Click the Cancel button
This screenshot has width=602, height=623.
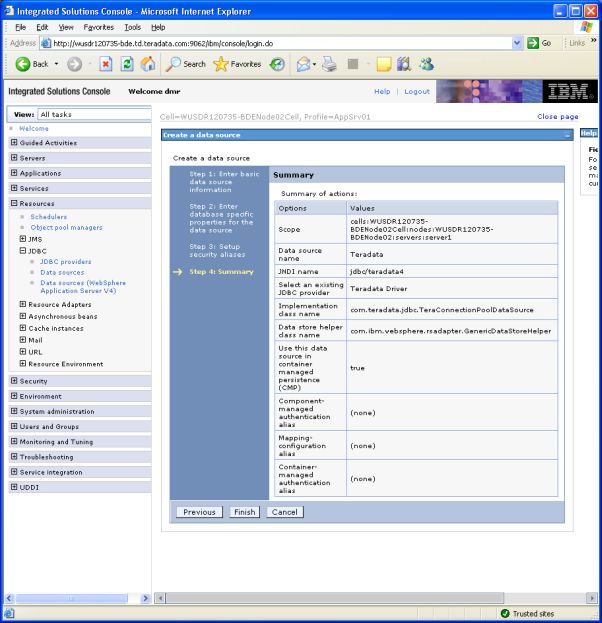click(x=285, y=512)
